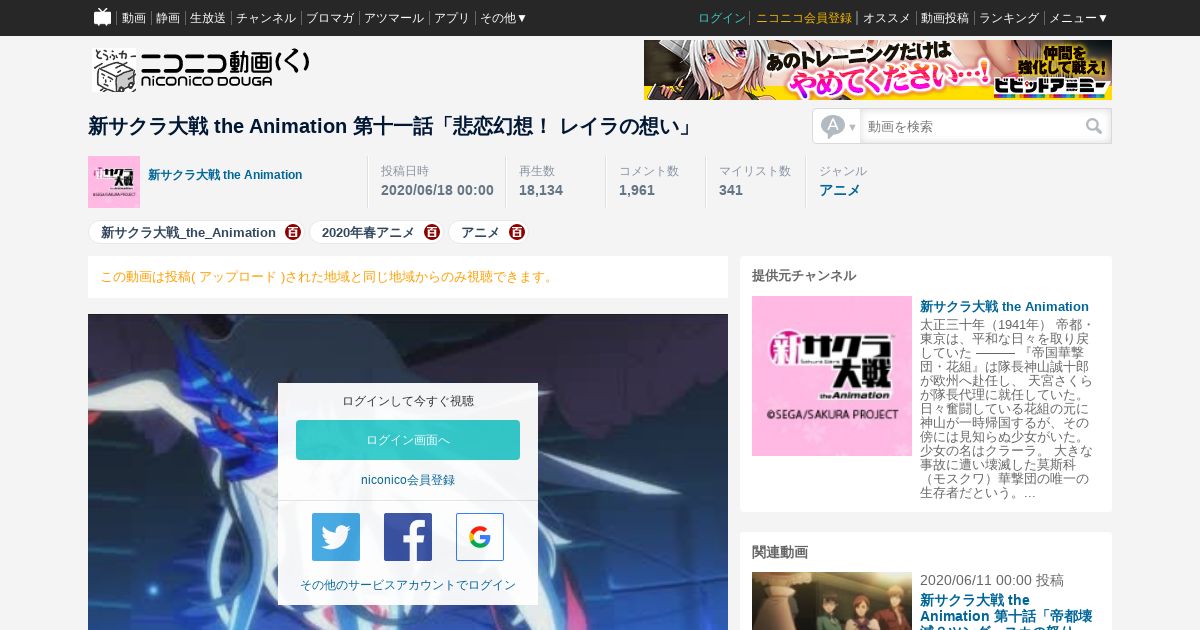Click the 提供元チャンネル section heading
Image resolution: width=1200 pixels, height=630 pixels.
click(804, 276)
